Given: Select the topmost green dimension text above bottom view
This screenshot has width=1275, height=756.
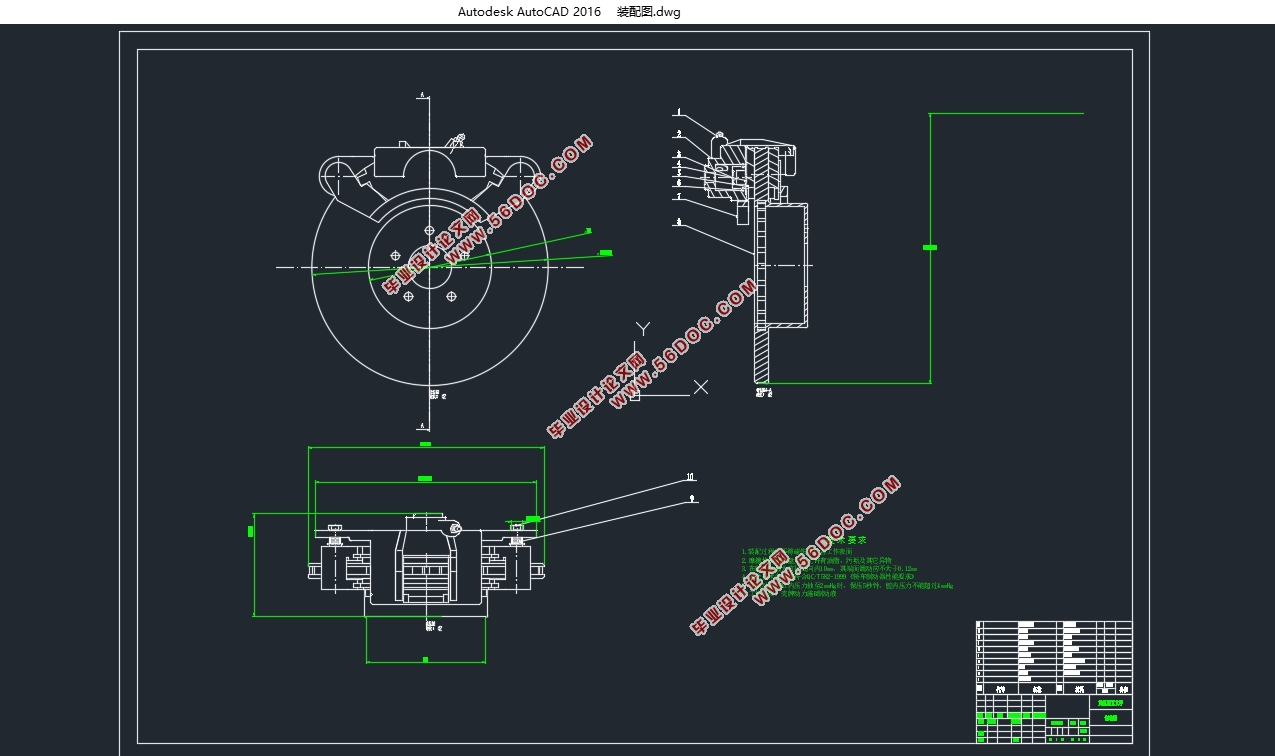Looking at the screenshot, I should tap(425, 443).
